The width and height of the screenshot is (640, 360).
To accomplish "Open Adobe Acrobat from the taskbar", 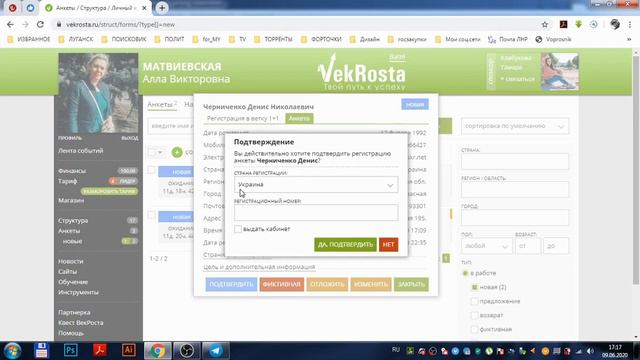I will pyautogui.click(x=100, y=350).
